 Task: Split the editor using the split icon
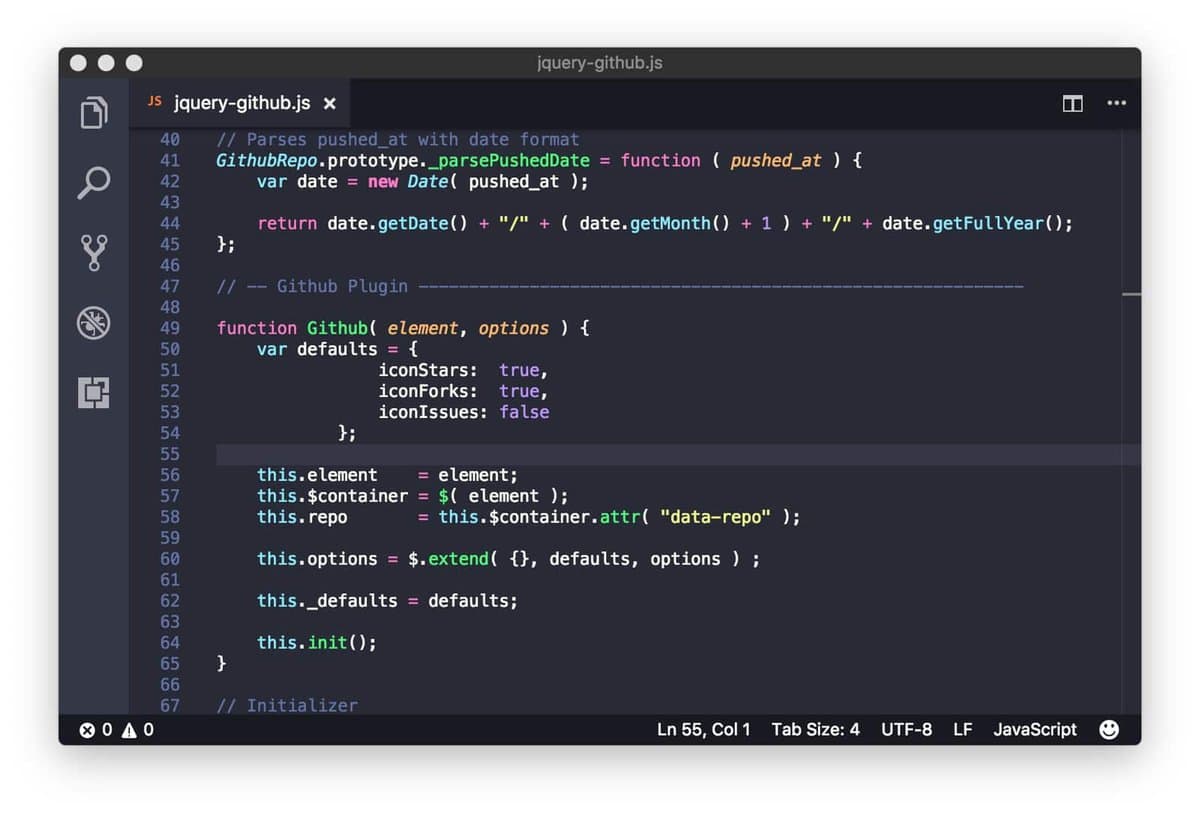(1071, 103)
